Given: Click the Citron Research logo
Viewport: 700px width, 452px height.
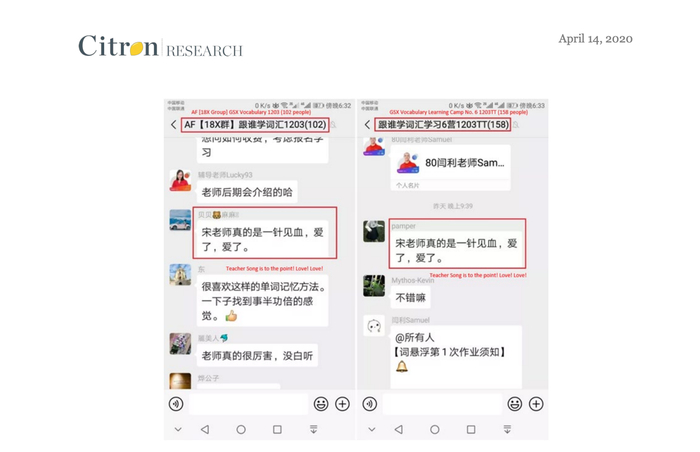Looking at the screenshot, I should 160,46.
